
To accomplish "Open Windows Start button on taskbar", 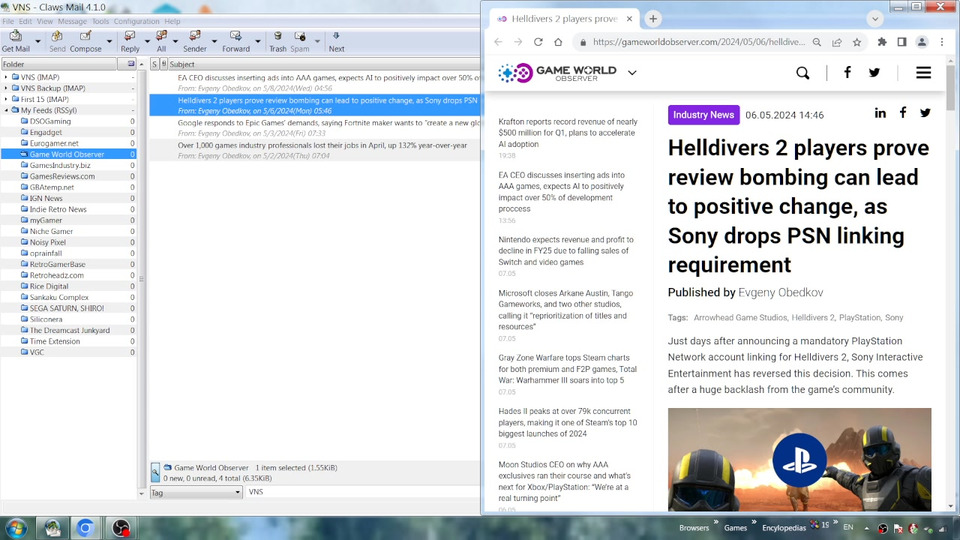I will pyautogui.click(x=17, y=528).
